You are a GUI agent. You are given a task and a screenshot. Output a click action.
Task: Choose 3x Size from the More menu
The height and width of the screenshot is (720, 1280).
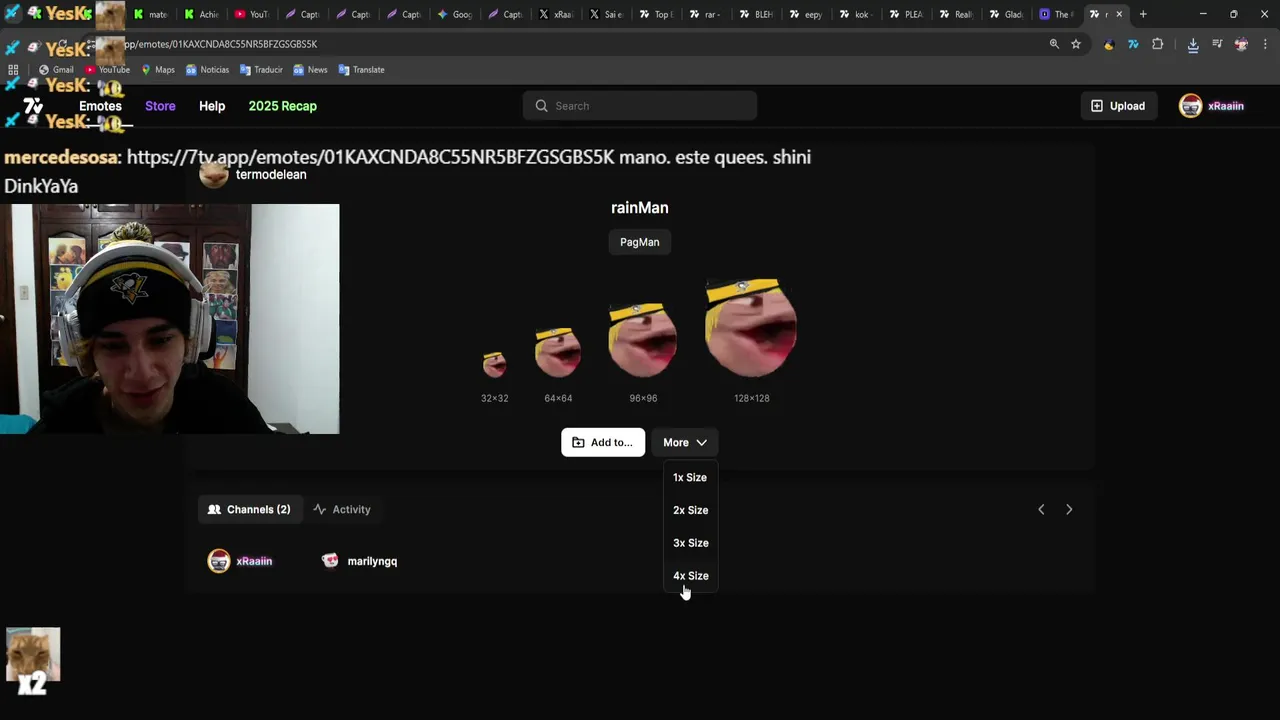[690, 543]
